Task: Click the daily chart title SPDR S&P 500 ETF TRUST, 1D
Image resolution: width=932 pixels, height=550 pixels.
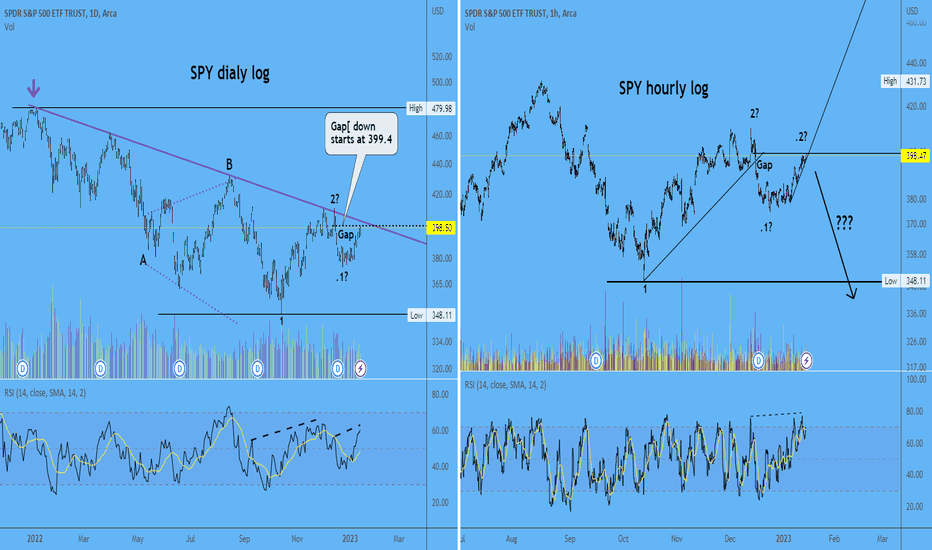Action: tap(61, 13)
